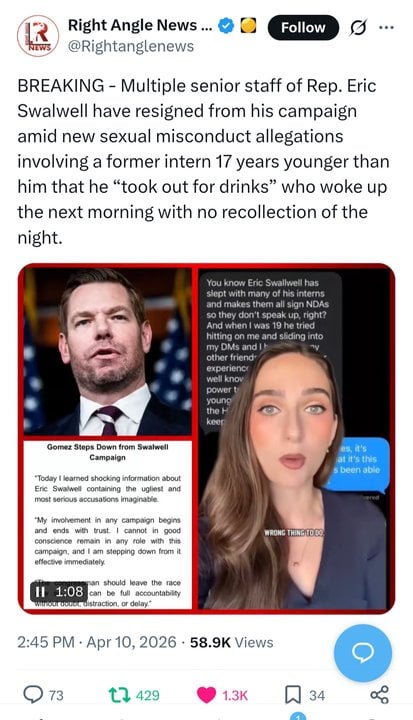
Task: Open the Eric Swalwell photo in video
Action: click(108, 352)
